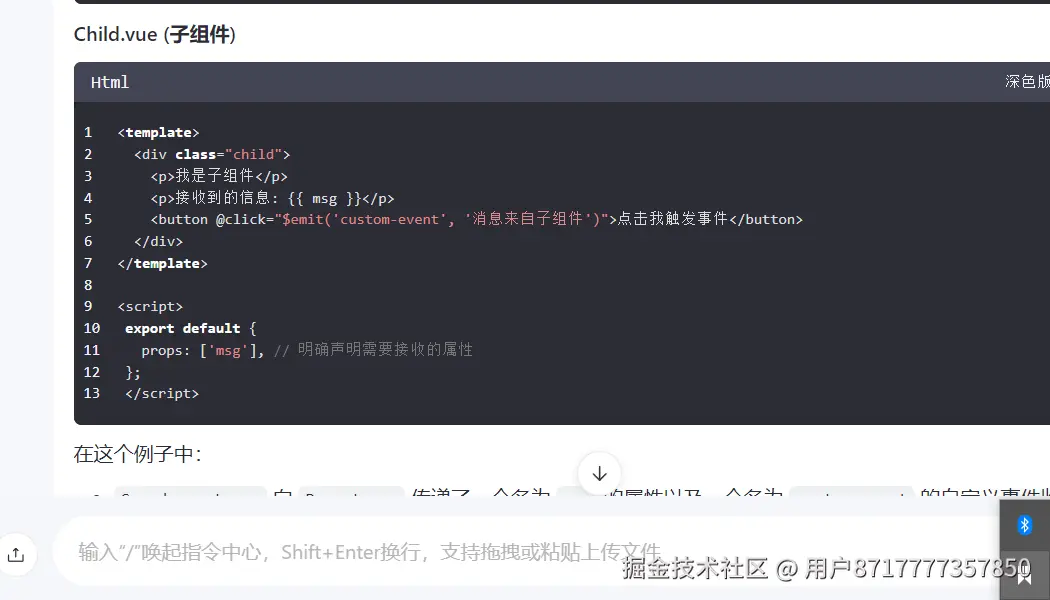Click the line containing {{ msg }}

(x=273, y=198)
